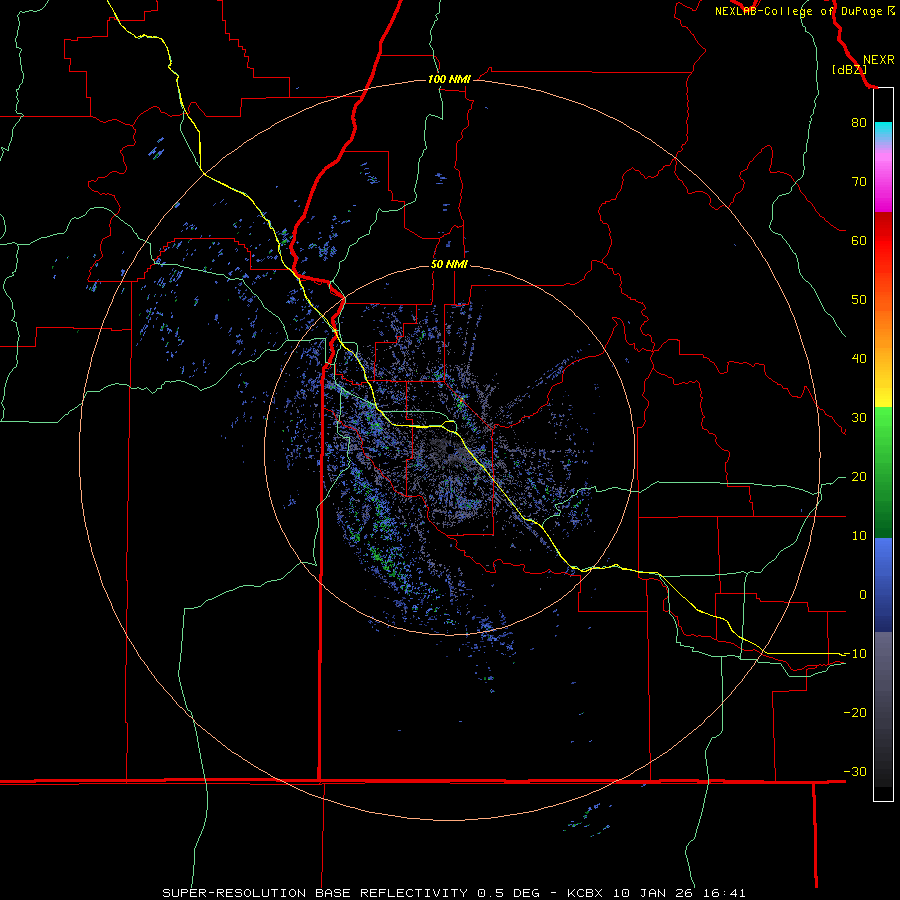This screenshot has width=900, height=900.
Task: Click the 60 dBZ scale value
Action: [x=859, y=240]
